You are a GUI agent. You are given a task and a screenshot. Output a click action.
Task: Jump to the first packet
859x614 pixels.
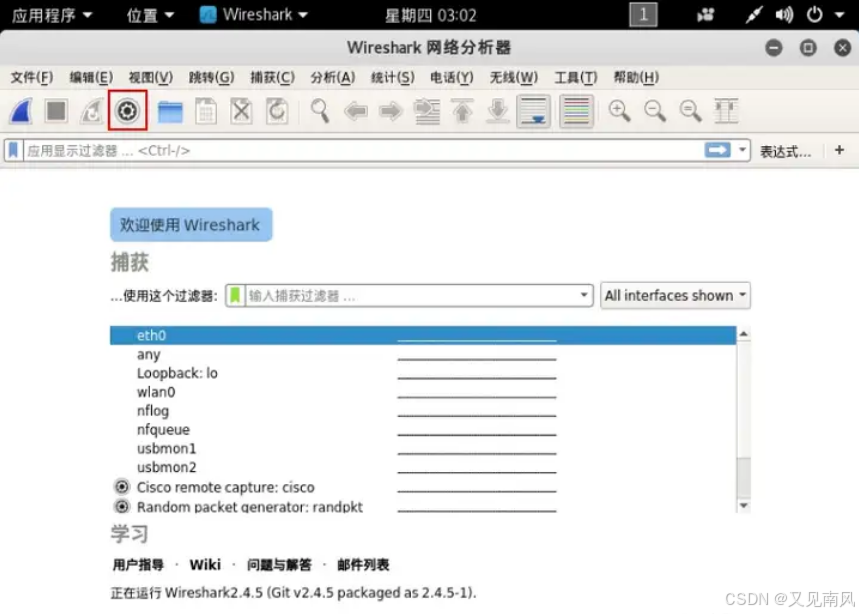462,111
